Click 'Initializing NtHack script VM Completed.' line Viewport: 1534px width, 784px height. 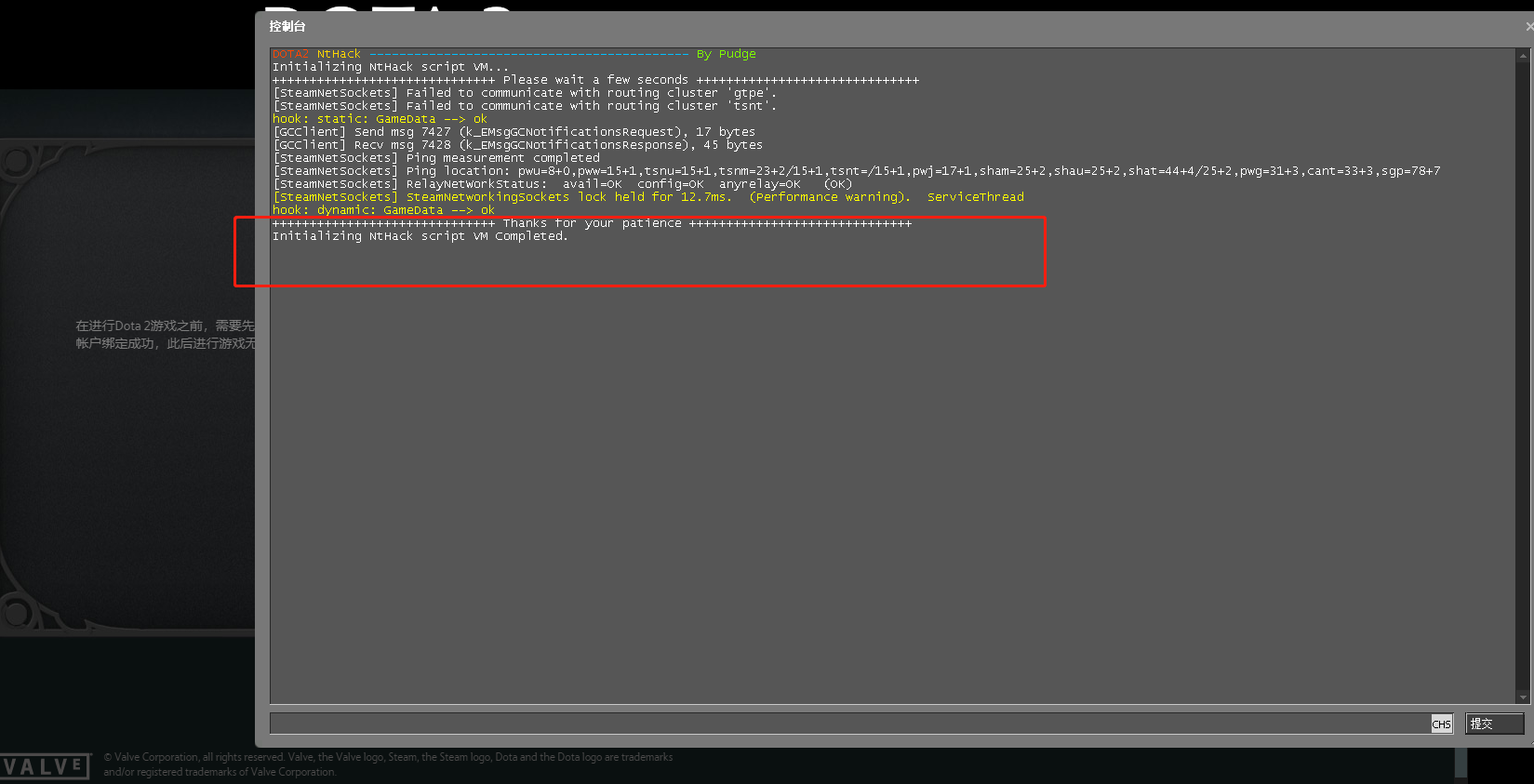pos(420,236)
